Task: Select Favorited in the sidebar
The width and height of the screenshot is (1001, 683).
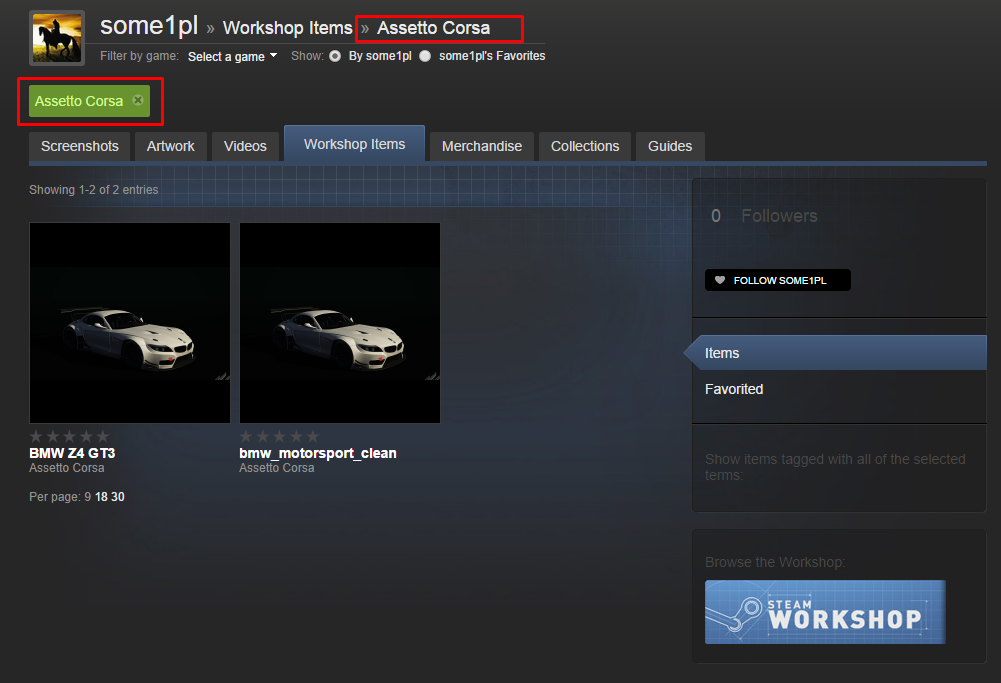Action: point(734,389)
